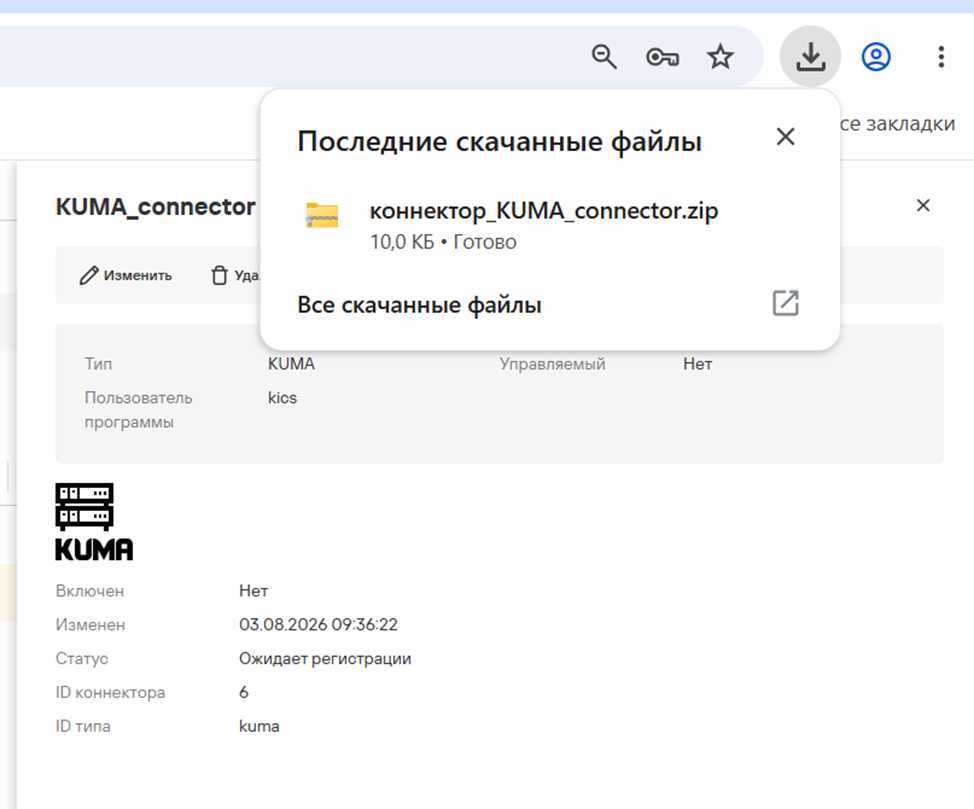Screen dimensions: 974x809
Task: Select the user value kics
Action: pyautogui.click(x=282, y=398)
